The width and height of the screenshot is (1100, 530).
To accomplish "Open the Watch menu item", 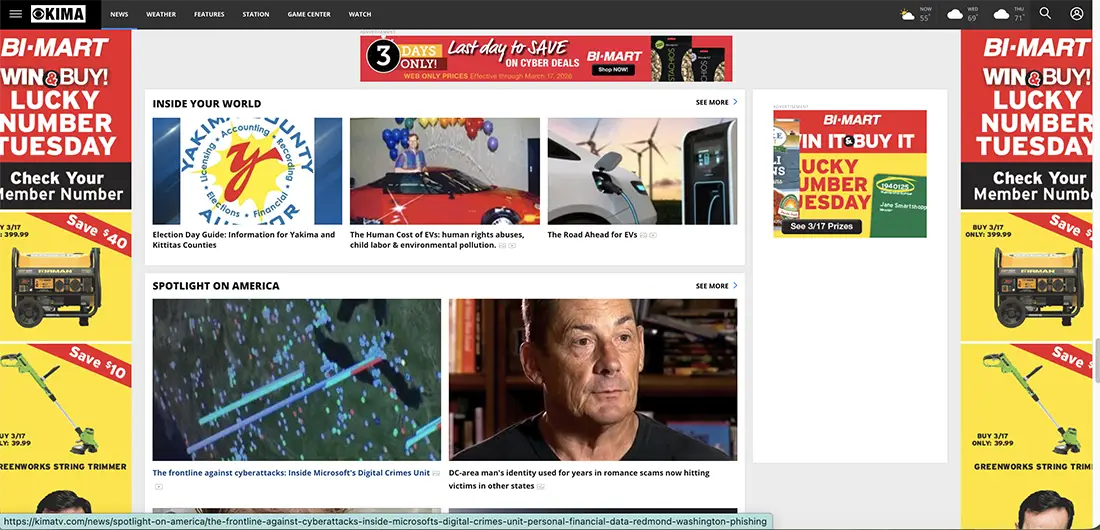I will (x=360, y=14).
